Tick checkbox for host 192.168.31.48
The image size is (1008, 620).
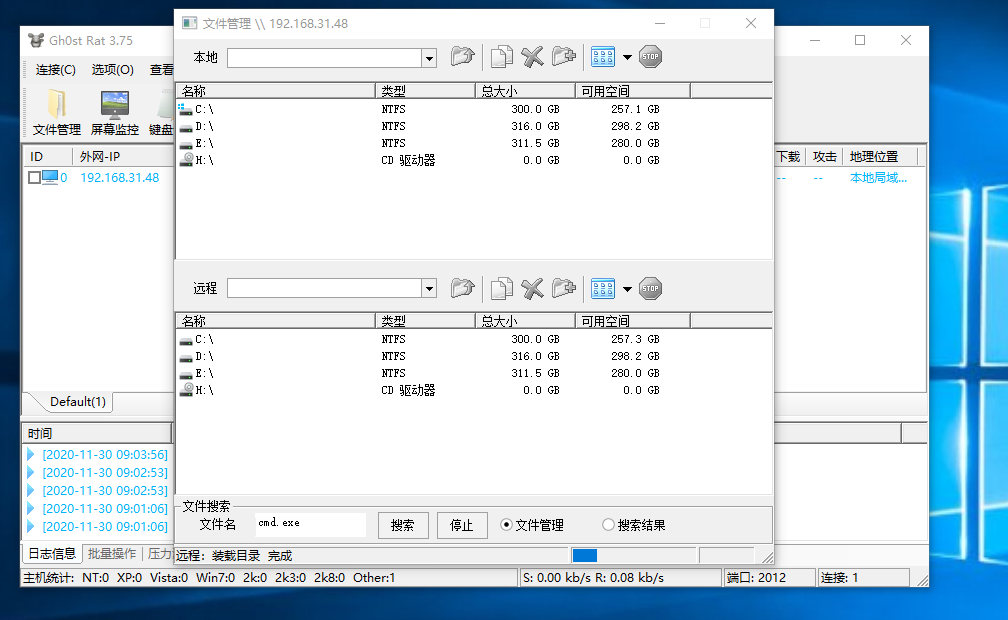(35, 178)
